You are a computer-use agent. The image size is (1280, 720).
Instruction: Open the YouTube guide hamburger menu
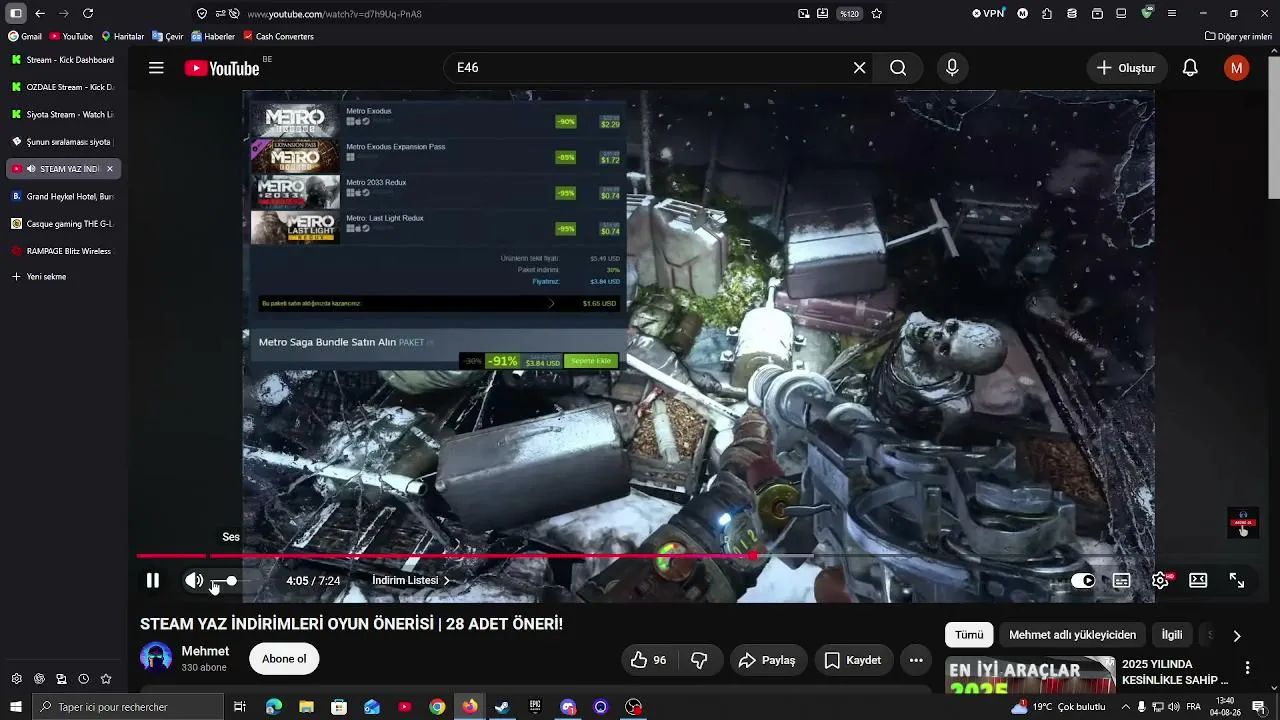point(156,68)
